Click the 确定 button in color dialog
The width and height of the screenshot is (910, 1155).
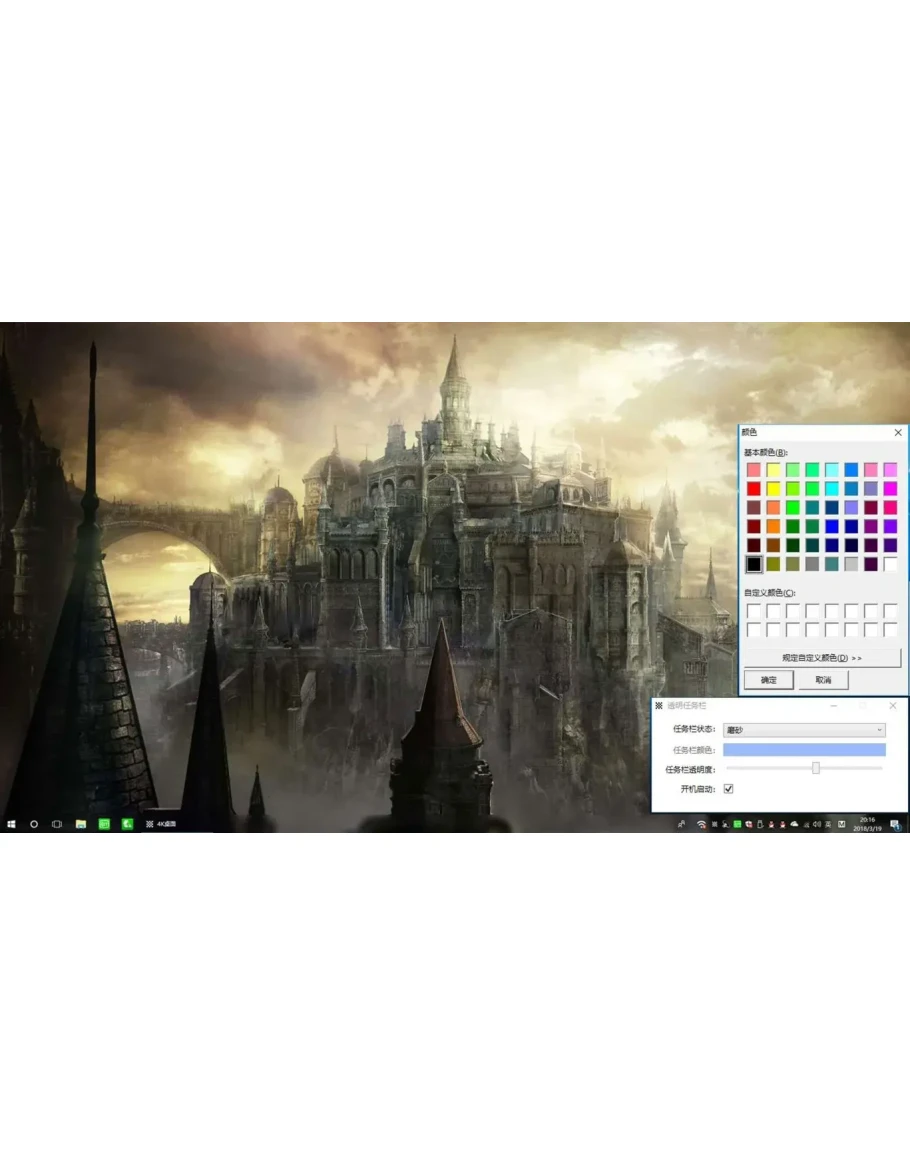[769, 680]
